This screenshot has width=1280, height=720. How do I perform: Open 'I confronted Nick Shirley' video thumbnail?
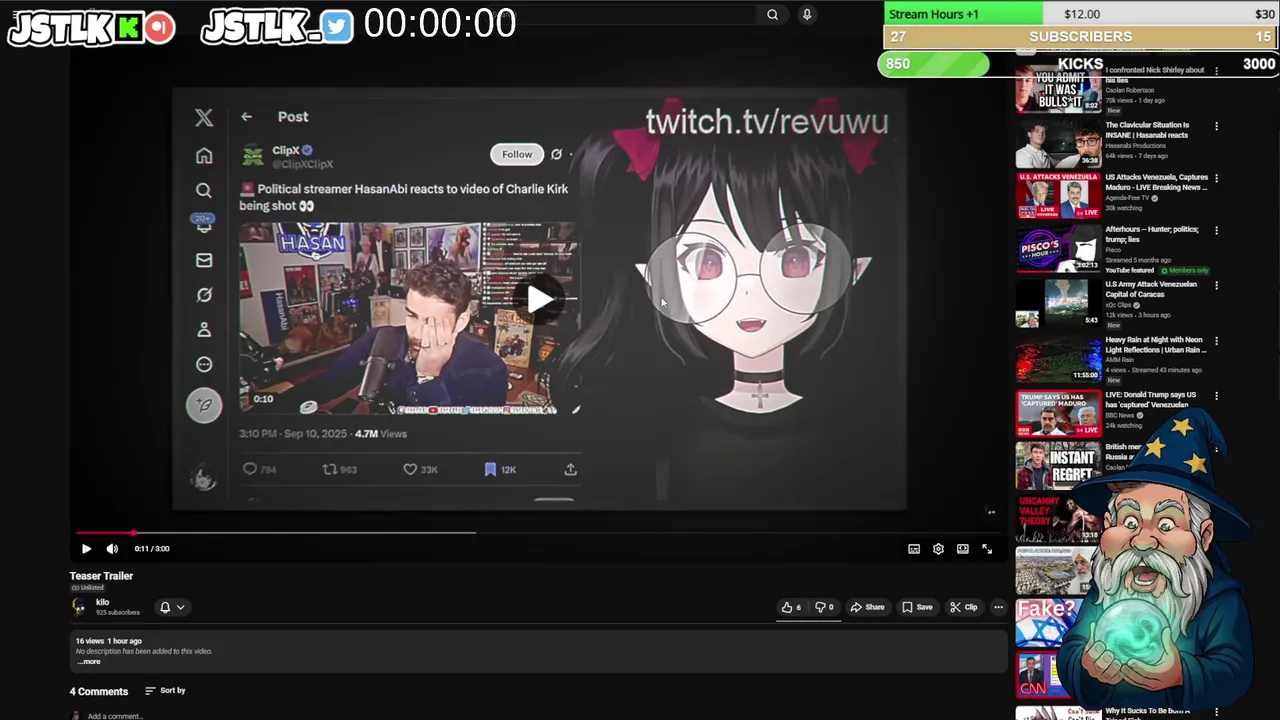tap(1058, 89)
